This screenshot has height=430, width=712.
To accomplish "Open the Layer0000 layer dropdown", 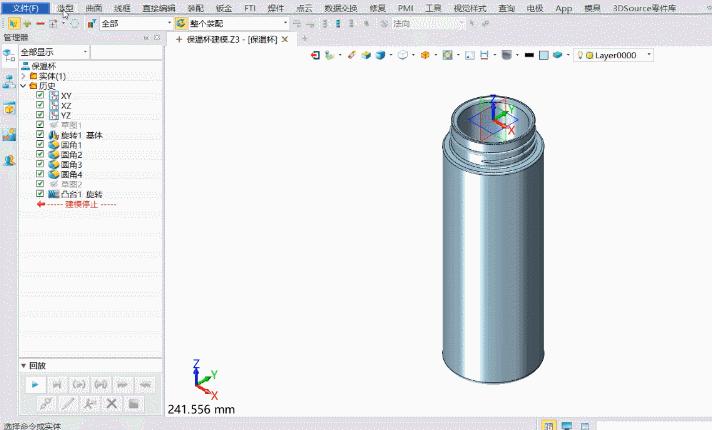I will click(649, 55).
